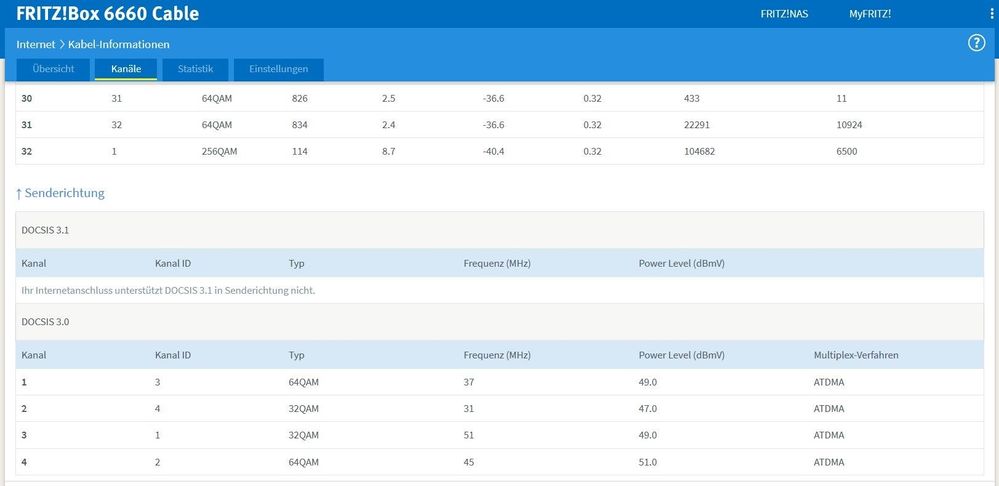Click the DOCSIS 3.0 section header

(45, 322)
